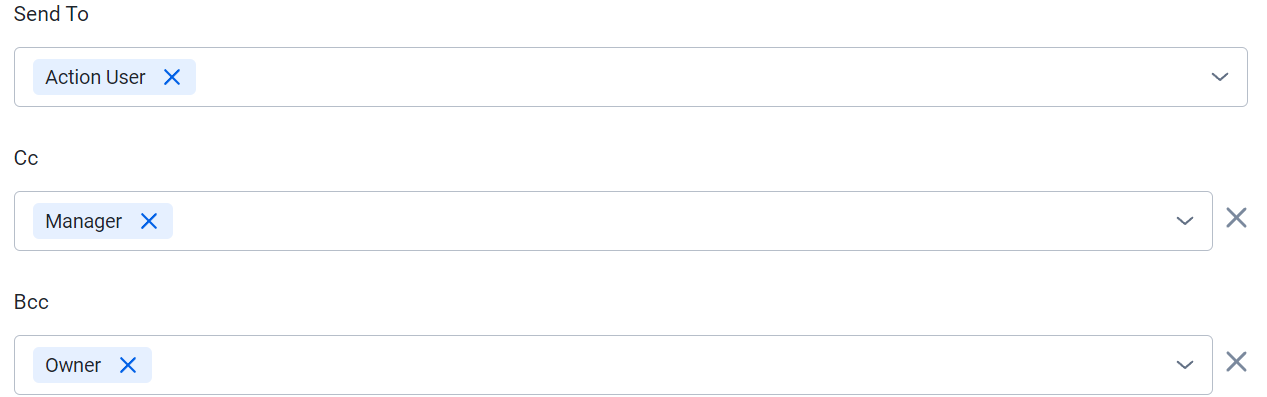This screenshot has width=1267, height=397.
Task: Delete the entire Bcc field row
Action: pyautogui.click(x=1236, y=362)
